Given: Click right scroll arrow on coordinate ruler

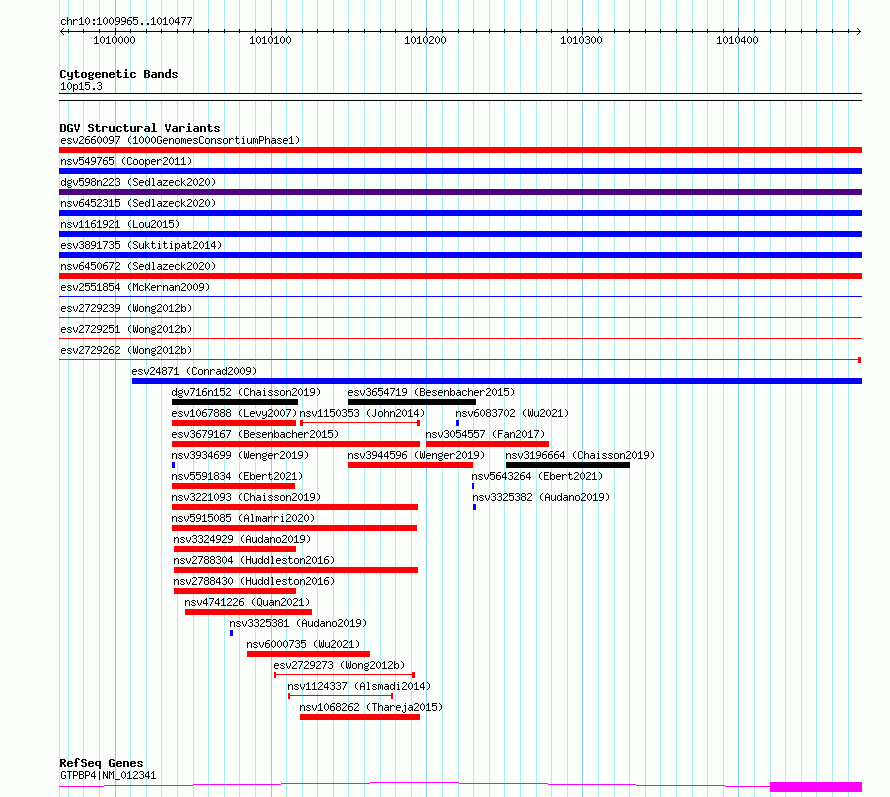Looking at the screenshot, I should [x=858, y=32].
